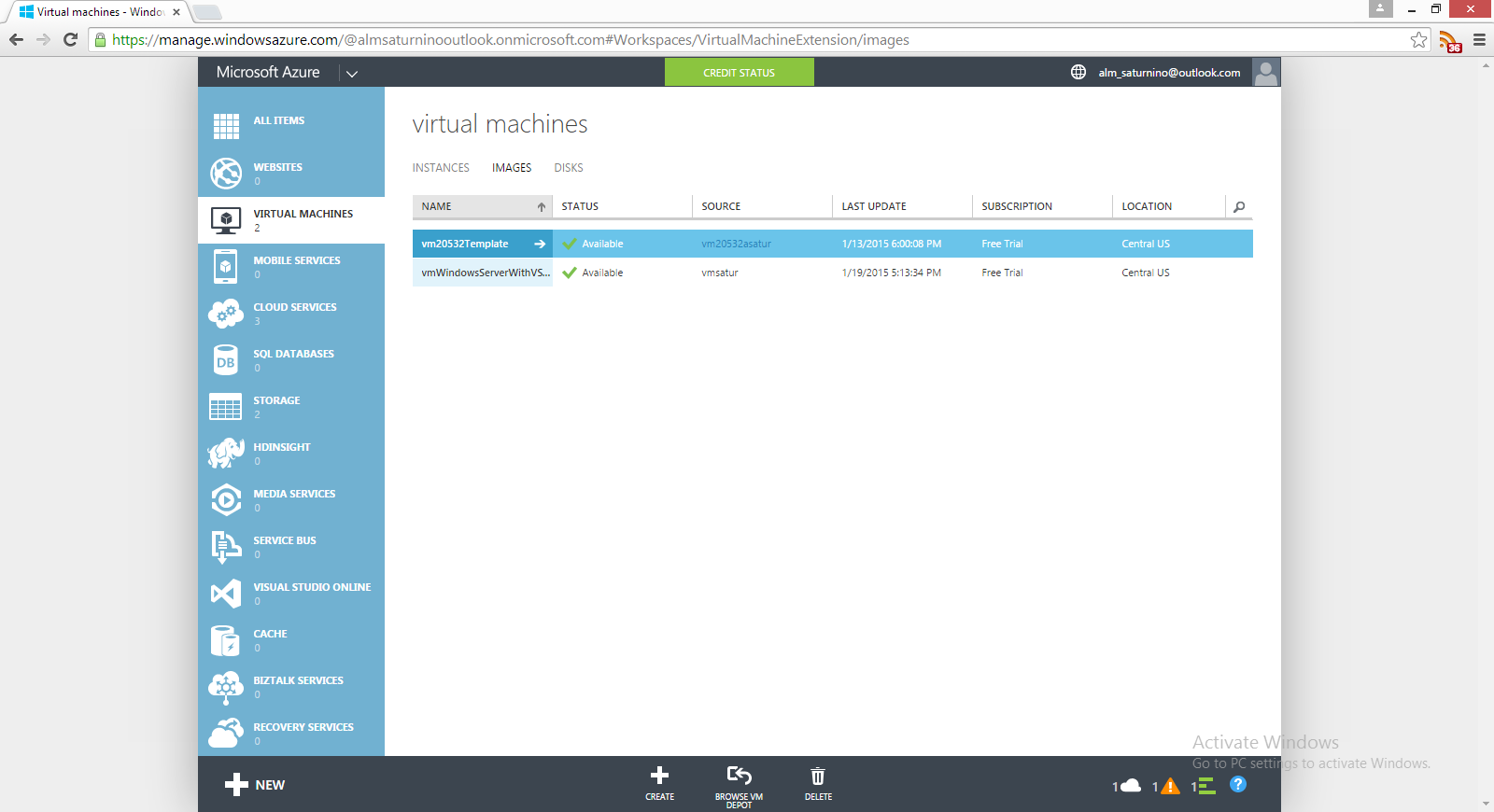Open a new browser tab

click(x=207, y=12)
